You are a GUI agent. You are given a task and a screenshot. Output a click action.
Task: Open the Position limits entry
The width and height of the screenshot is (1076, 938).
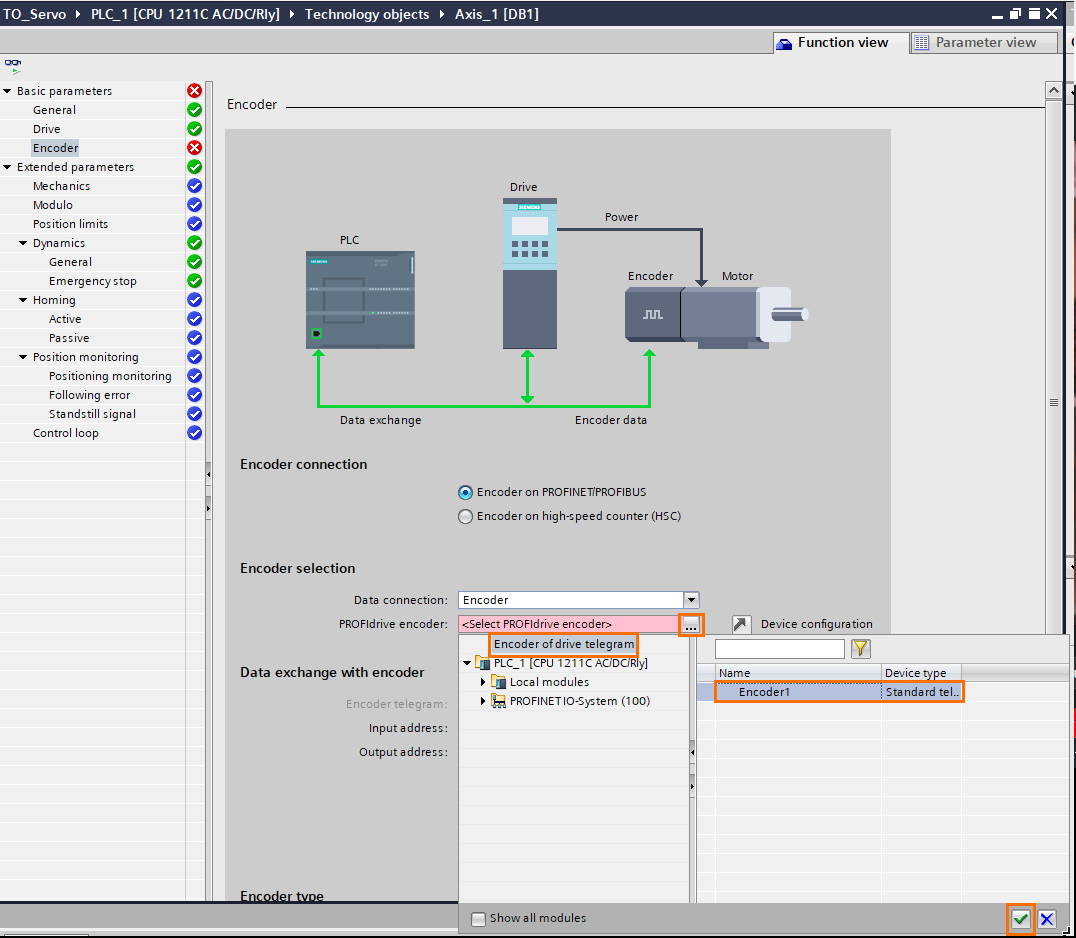(70, 224)
